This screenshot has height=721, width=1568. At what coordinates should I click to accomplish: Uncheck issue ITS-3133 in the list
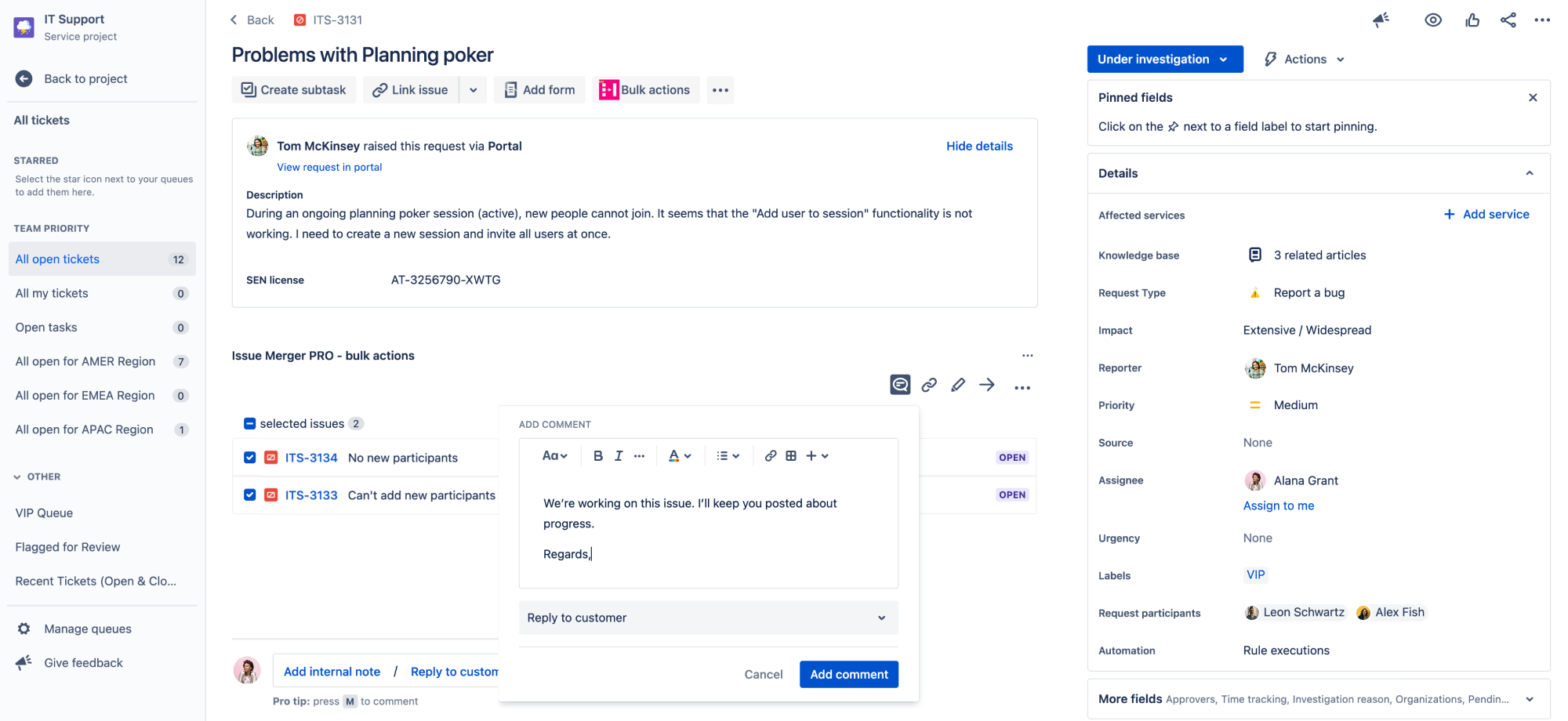click(x=249, y=495)
